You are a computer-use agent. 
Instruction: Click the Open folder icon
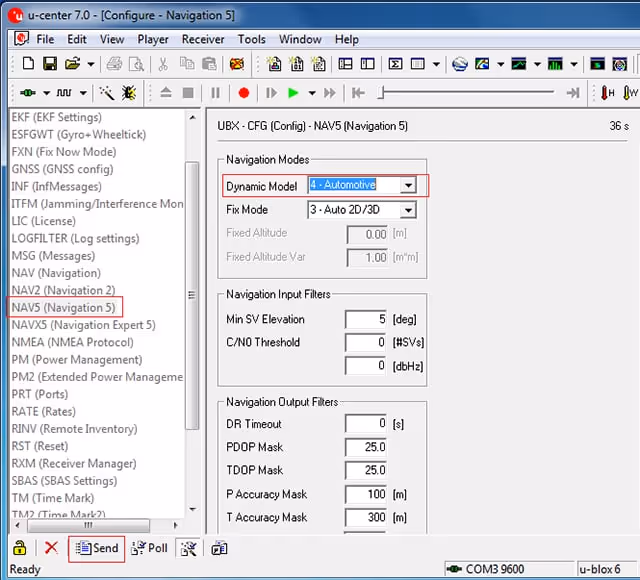pyautogui.click(x=72, y=64)
